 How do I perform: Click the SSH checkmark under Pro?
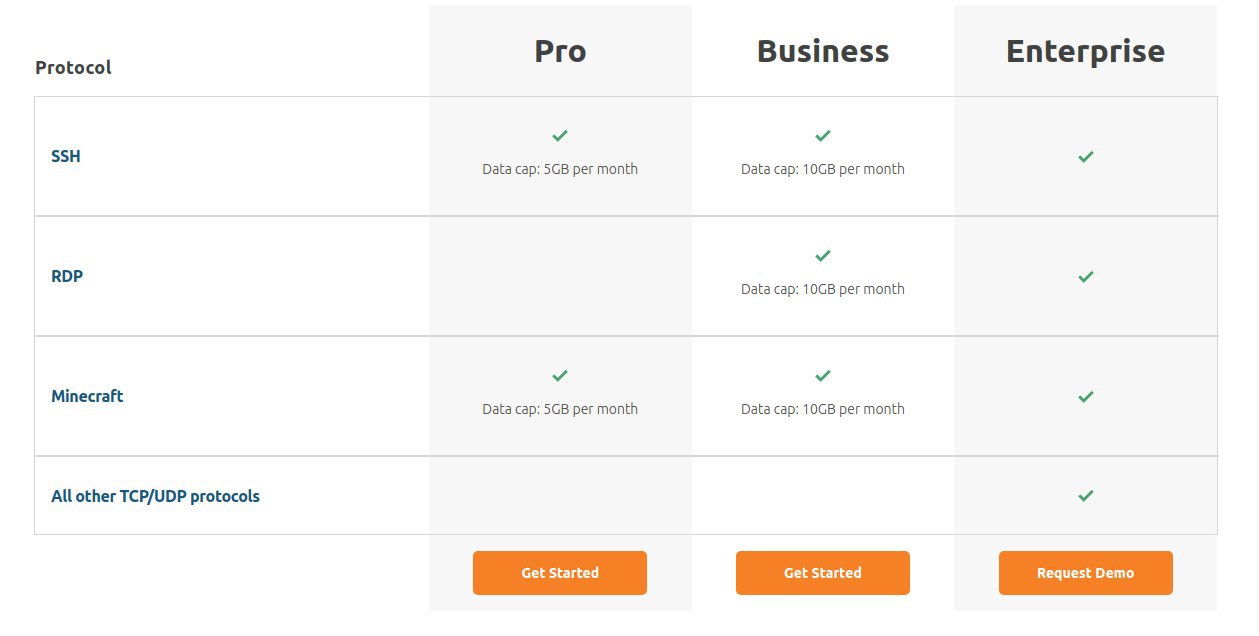click(x=560, y=136)
